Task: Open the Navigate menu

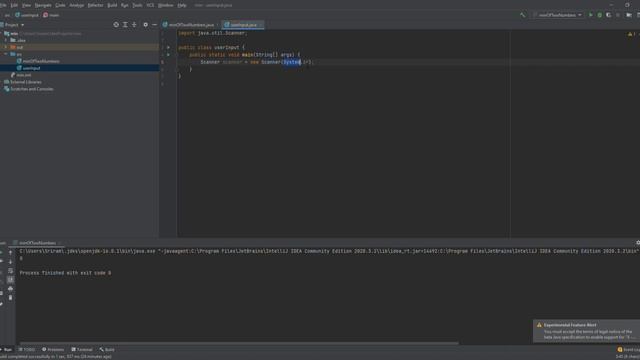Action: 43,5
